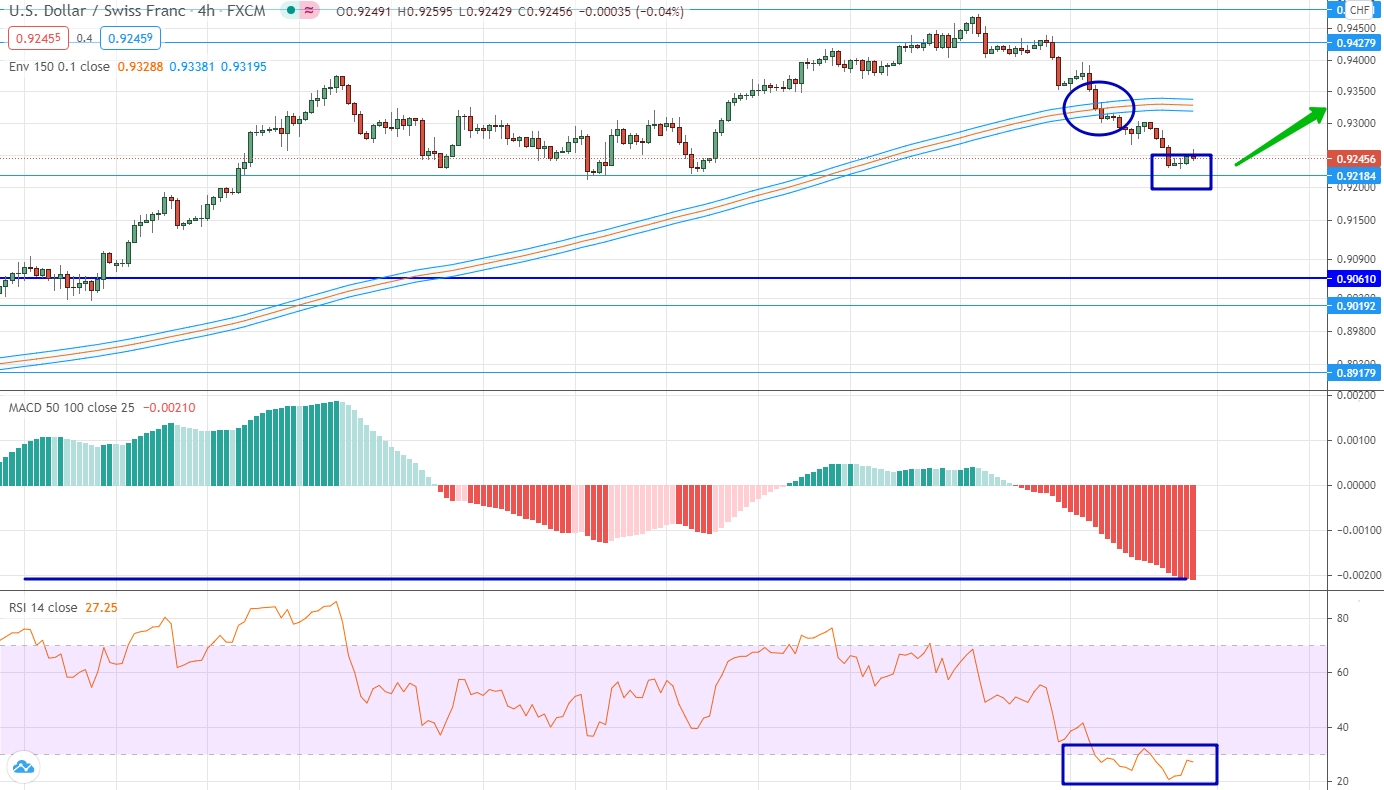Click the RSI scale value 80
The width and height of the screenshot is (1384, 790).
[x=1342, y=619]
